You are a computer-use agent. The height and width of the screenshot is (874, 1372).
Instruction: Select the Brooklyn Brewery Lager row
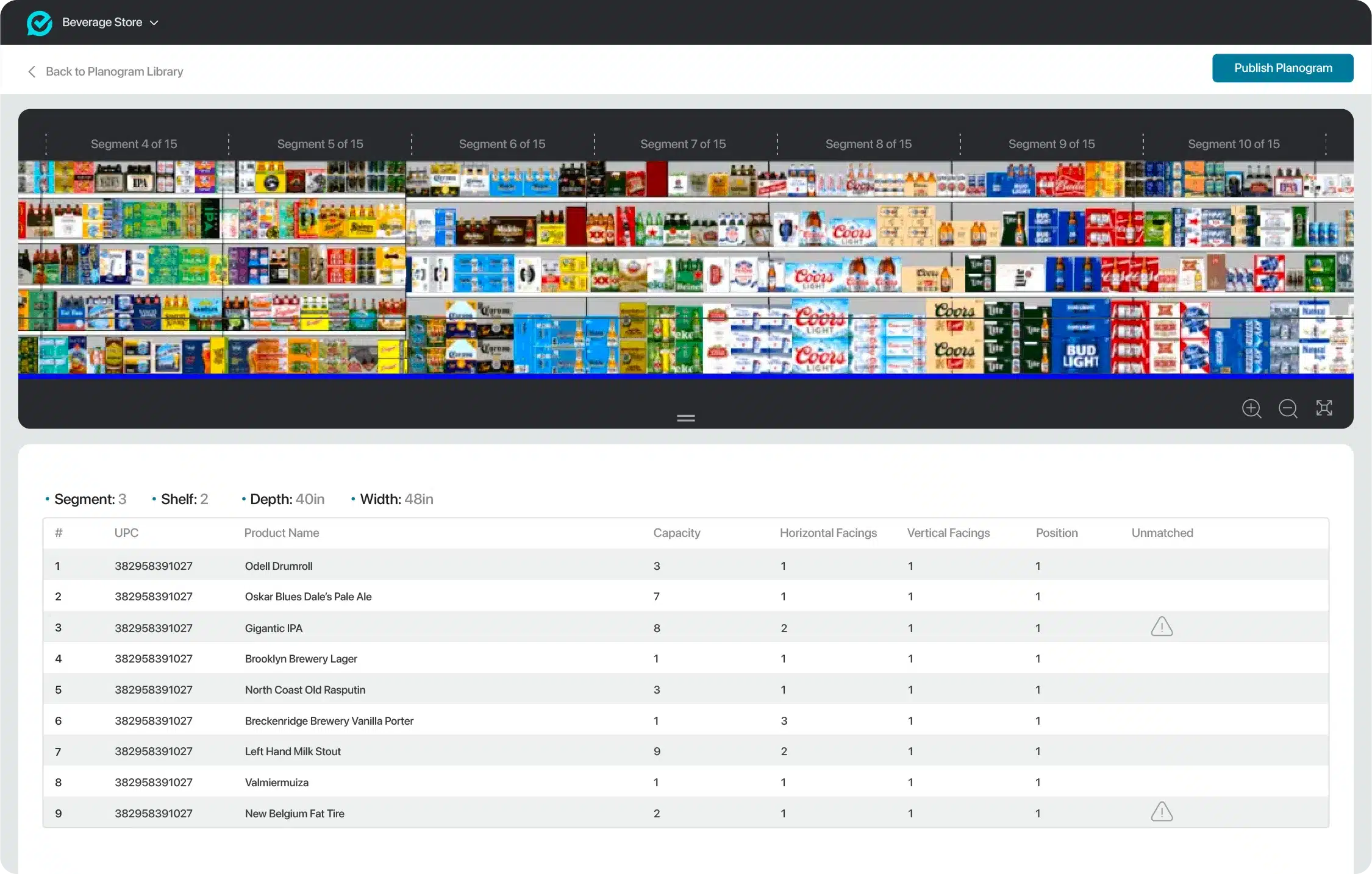click(686, 659)
